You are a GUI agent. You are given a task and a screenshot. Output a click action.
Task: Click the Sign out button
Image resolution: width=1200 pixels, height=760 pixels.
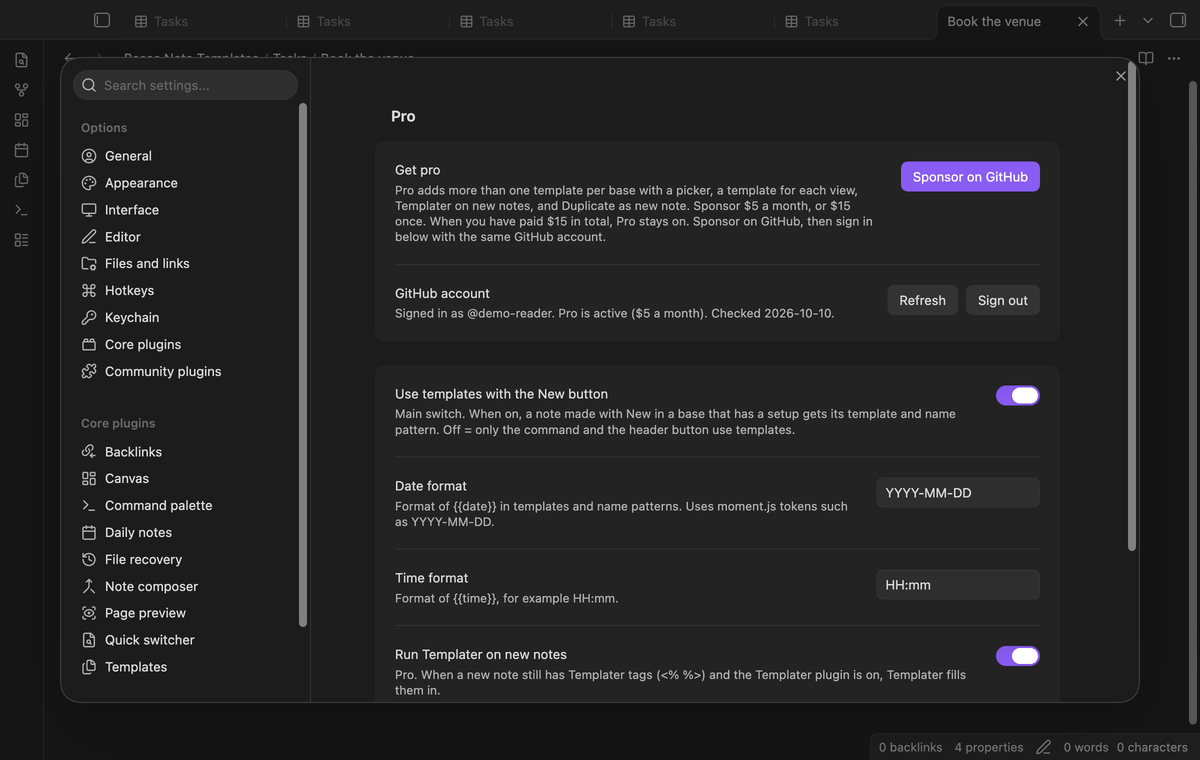pos(1003,300)
